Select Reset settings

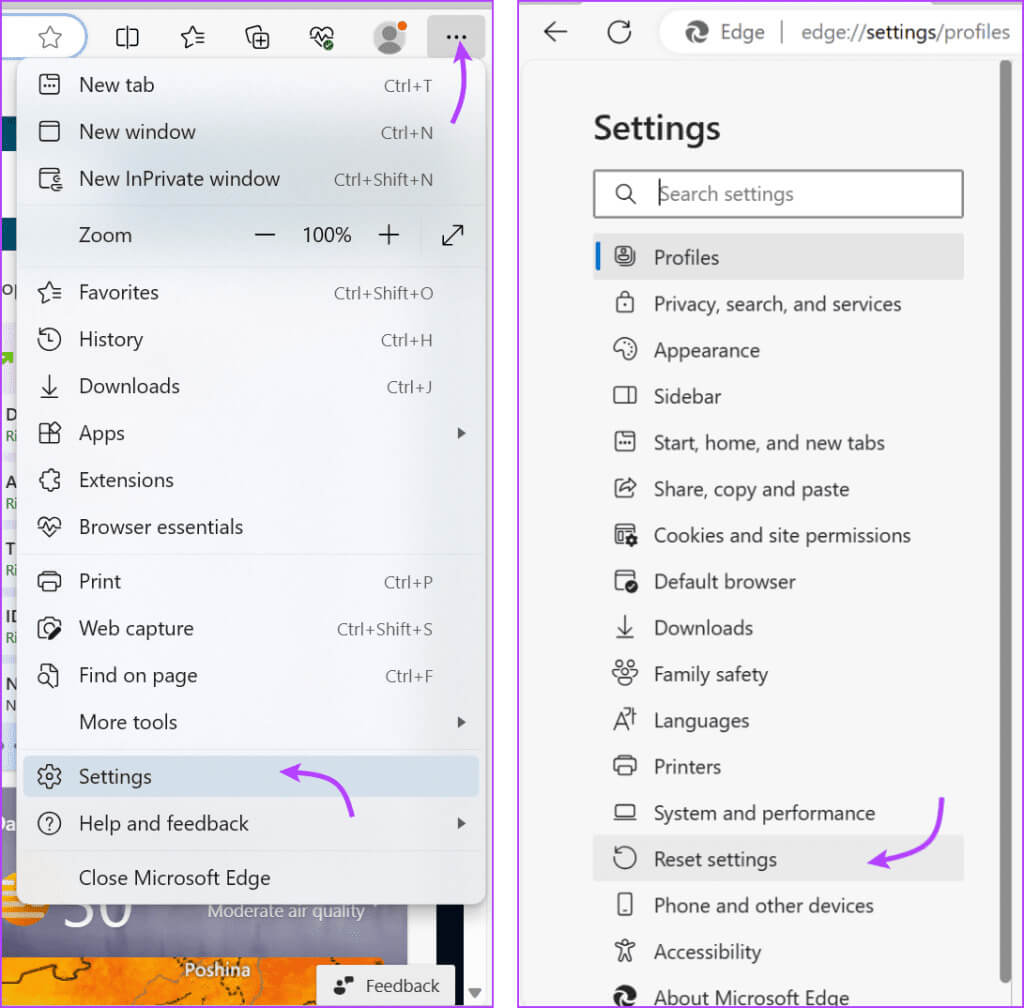778,859
